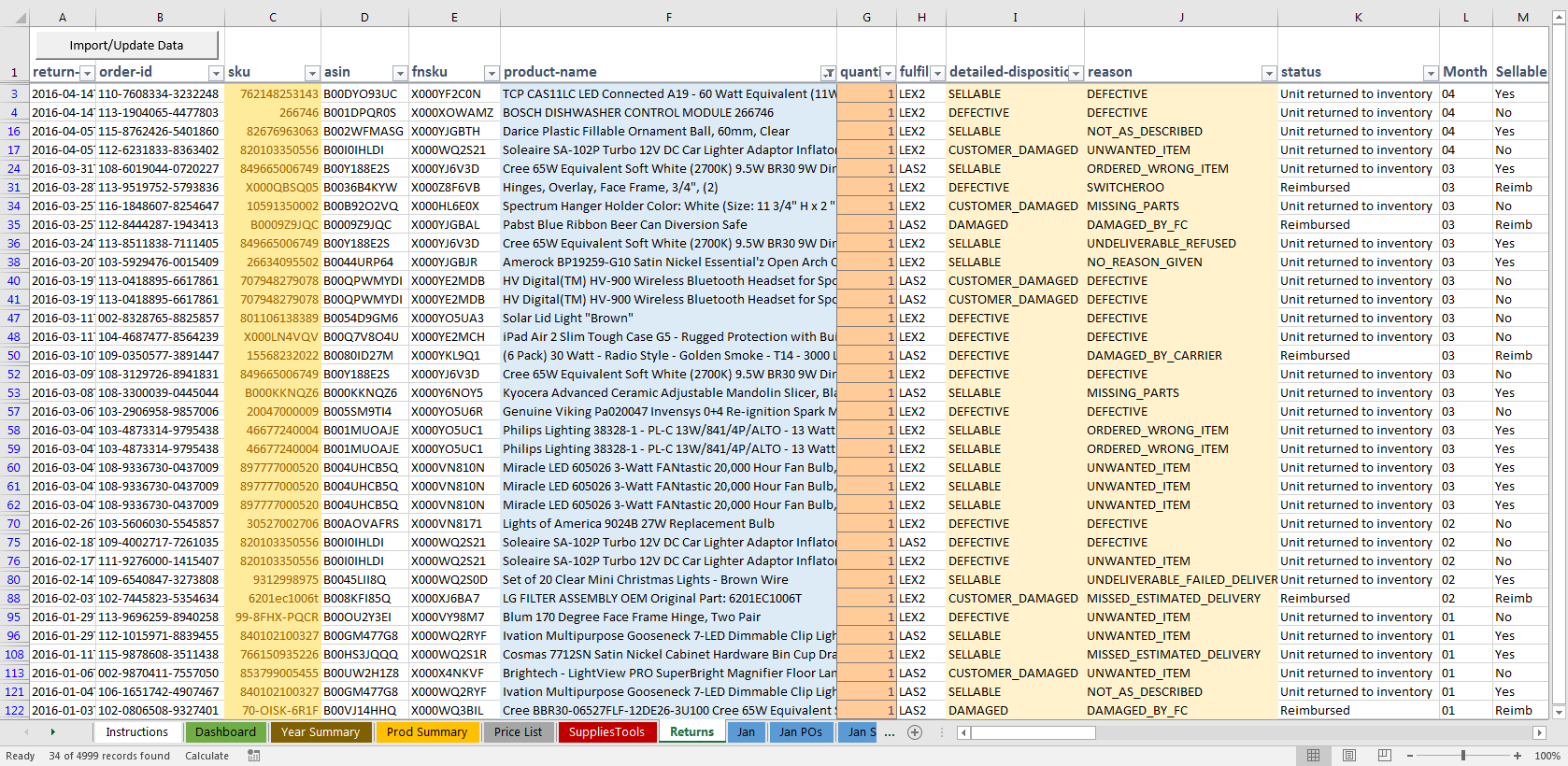Click the 100% zoom level button

(x=1547, y=756)
